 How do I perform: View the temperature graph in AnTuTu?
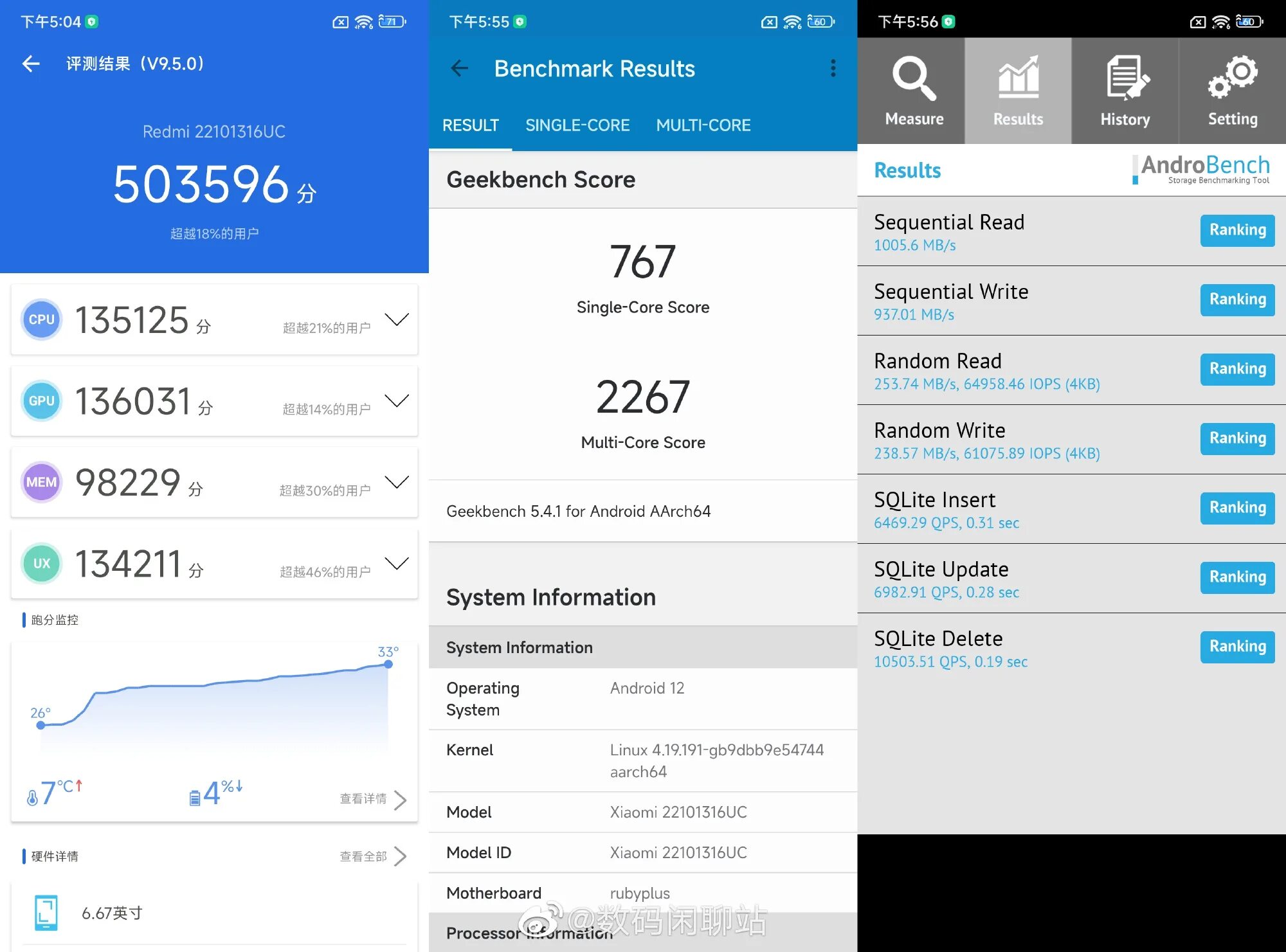click(x=213, y=700)
